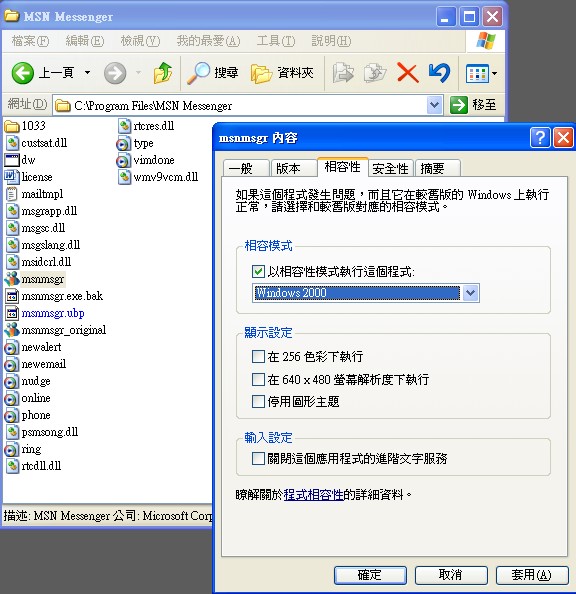Viewport: 576px width, 594px height.
Task: Check 關閉這個應用程式的進階文字服務 option
Action: pyautogui.click(x=258, y=458)
